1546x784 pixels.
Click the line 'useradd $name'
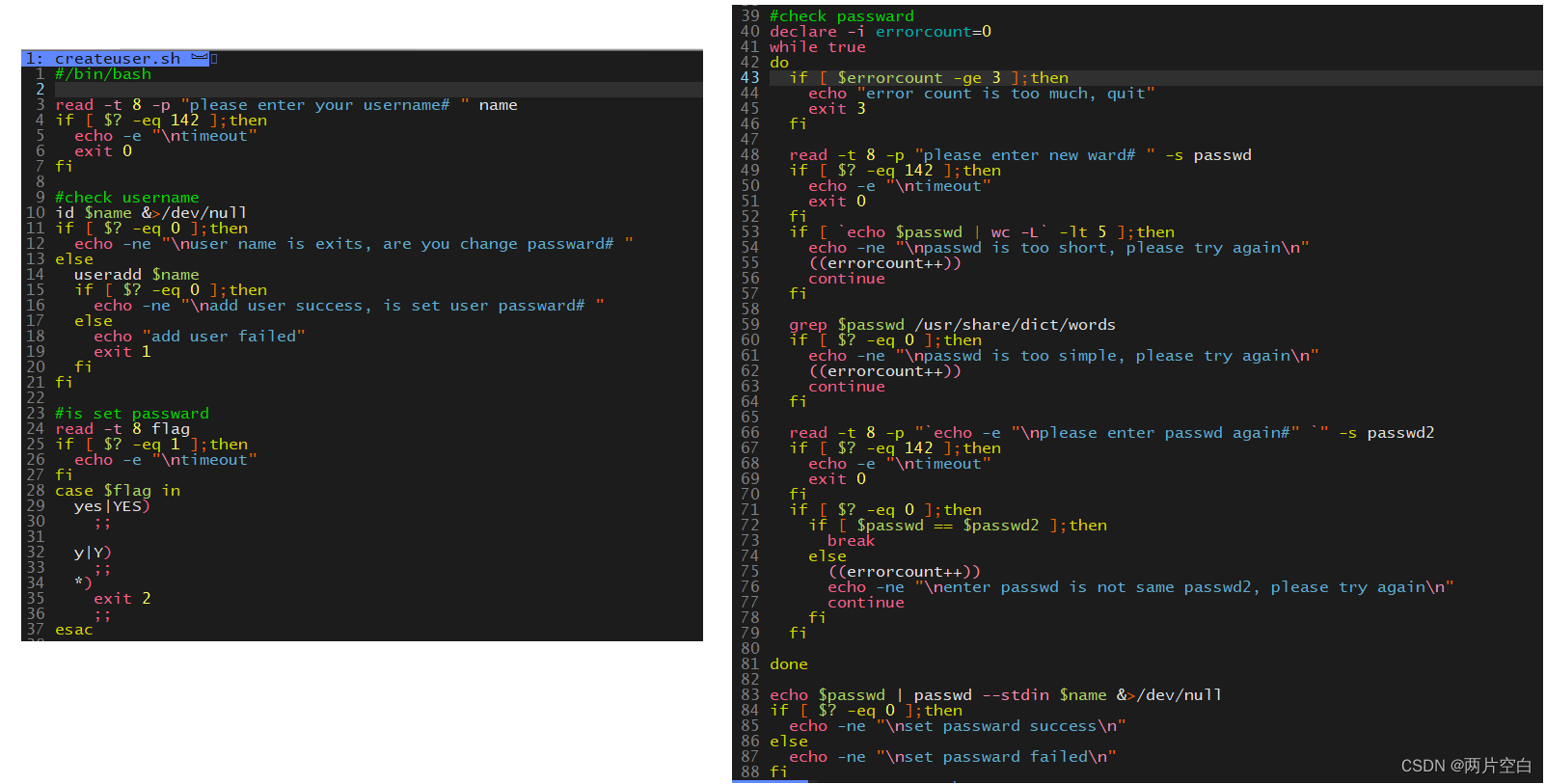137,275
